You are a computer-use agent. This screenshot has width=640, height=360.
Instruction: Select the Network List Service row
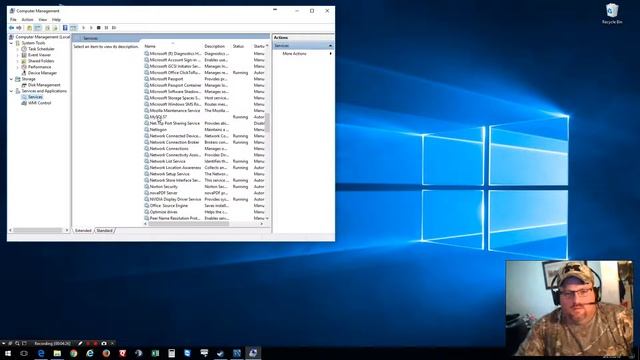pos(204,161)
